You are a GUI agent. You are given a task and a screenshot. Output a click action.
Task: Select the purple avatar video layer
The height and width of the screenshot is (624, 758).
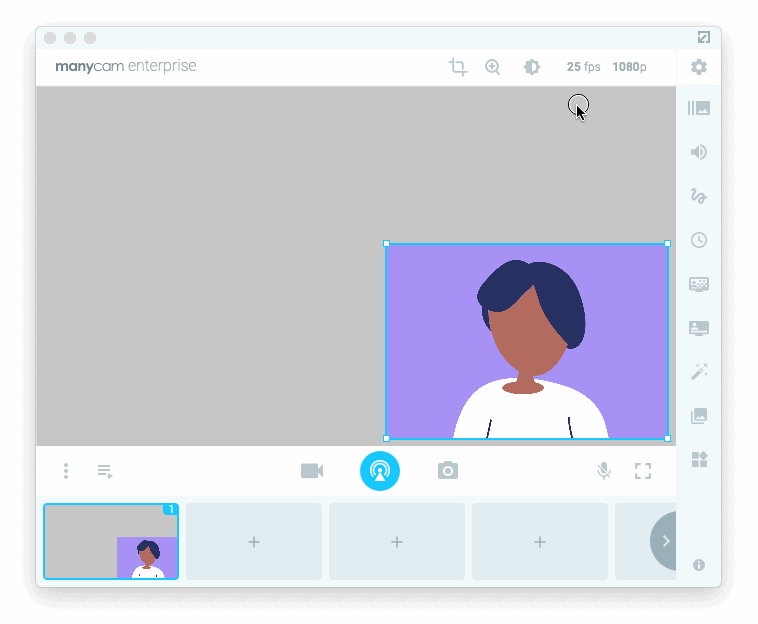(x=527, y=341)
